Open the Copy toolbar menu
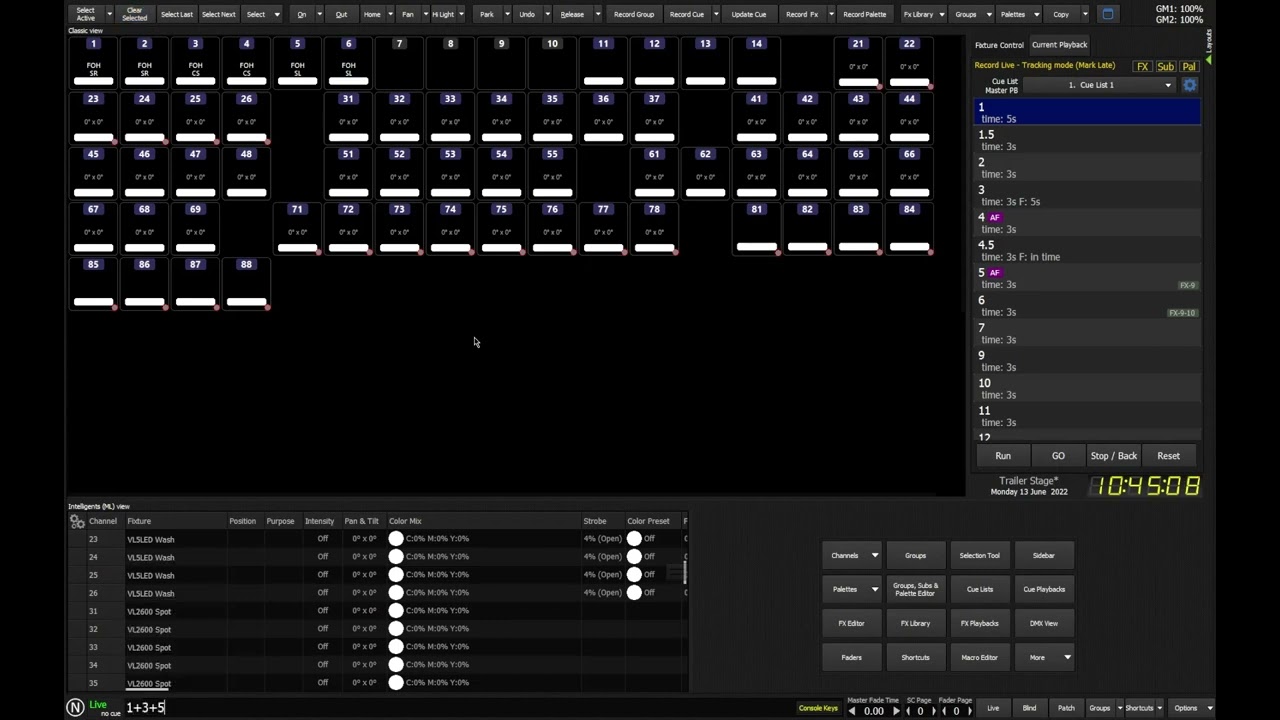Screen dimensions: 1280x720 click(1061, 14)
